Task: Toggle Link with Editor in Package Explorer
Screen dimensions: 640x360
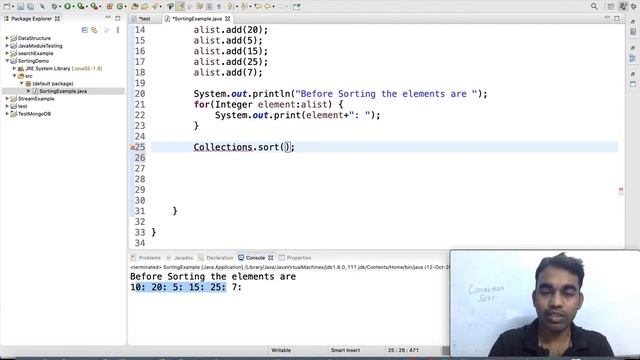Action: tap(94, 30)
